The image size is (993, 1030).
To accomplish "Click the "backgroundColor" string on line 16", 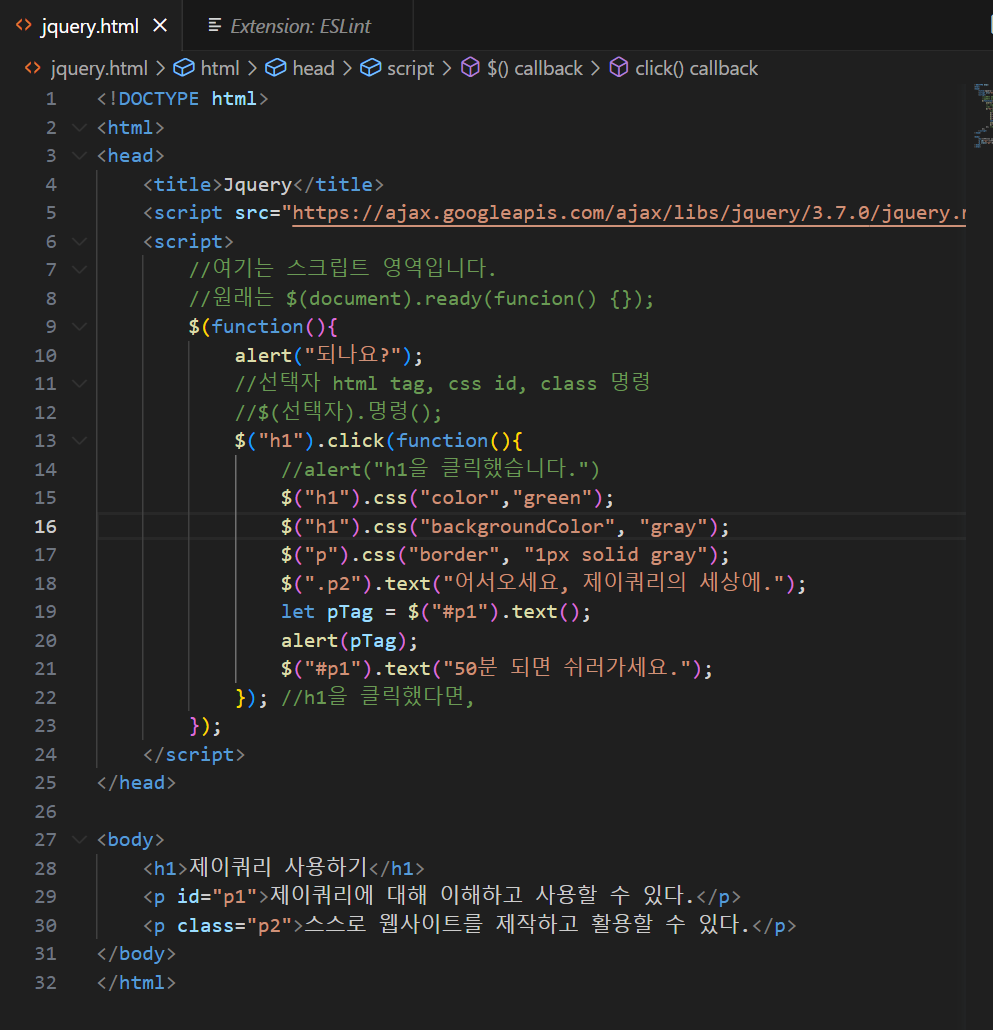I will click(518, 527).
